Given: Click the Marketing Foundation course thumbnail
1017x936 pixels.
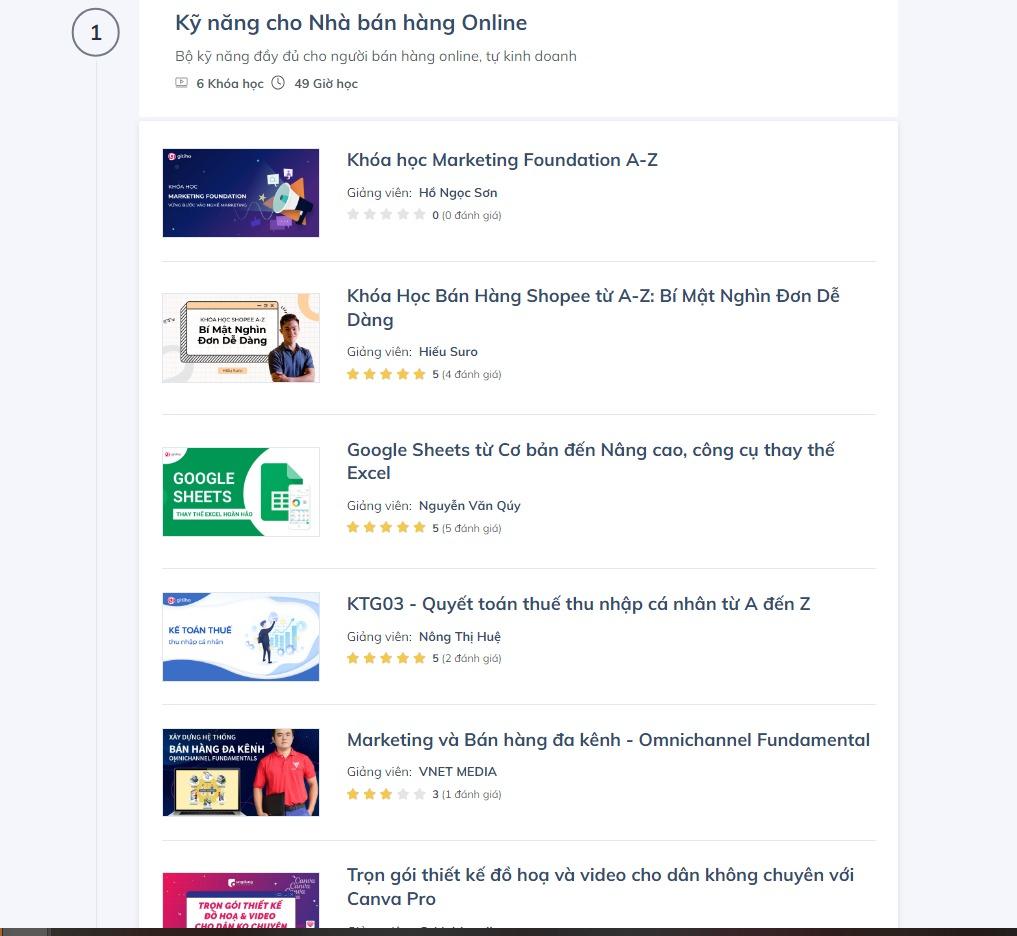Looking at the screenshot, I should [x=240, y=192].
